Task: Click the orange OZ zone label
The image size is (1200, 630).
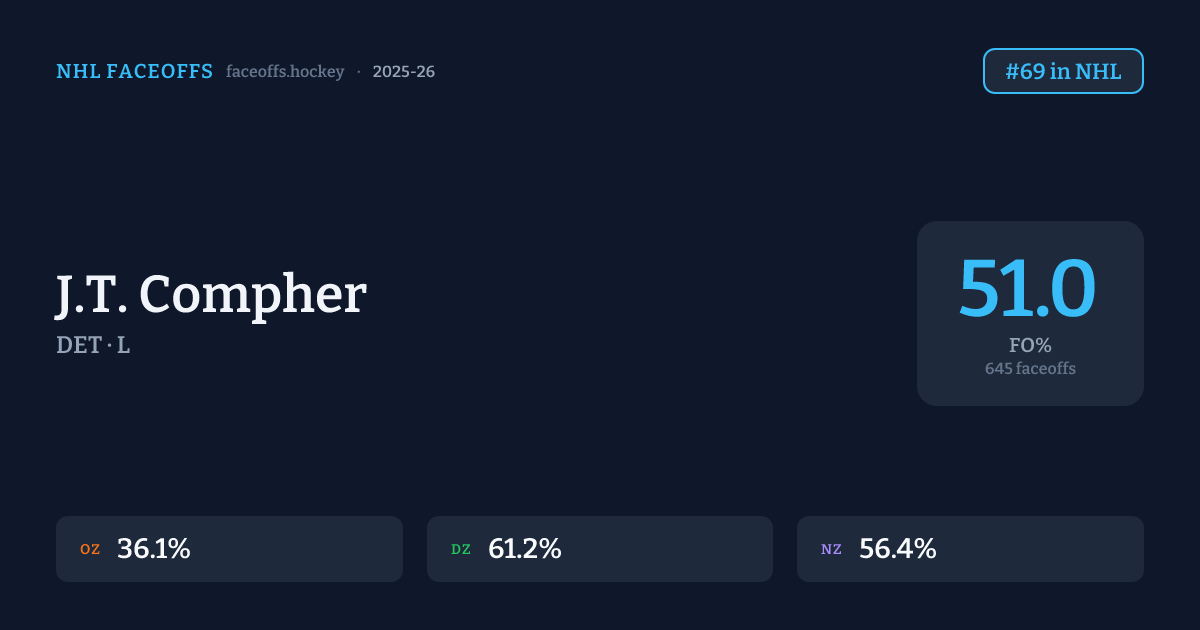Action: click(90, 549)
